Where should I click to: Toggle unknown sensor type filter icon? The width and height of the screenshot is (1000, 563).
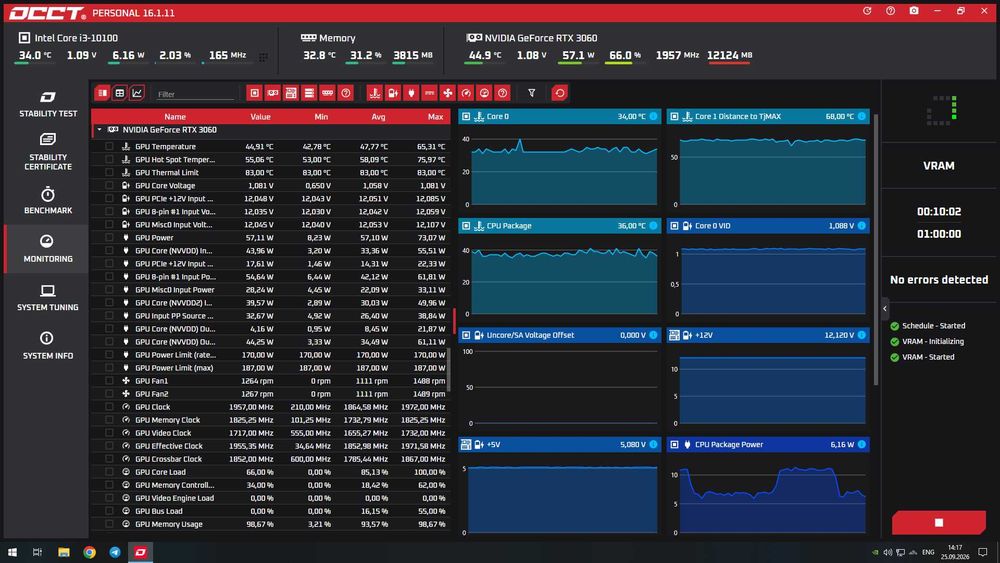[x=503, y=93]
